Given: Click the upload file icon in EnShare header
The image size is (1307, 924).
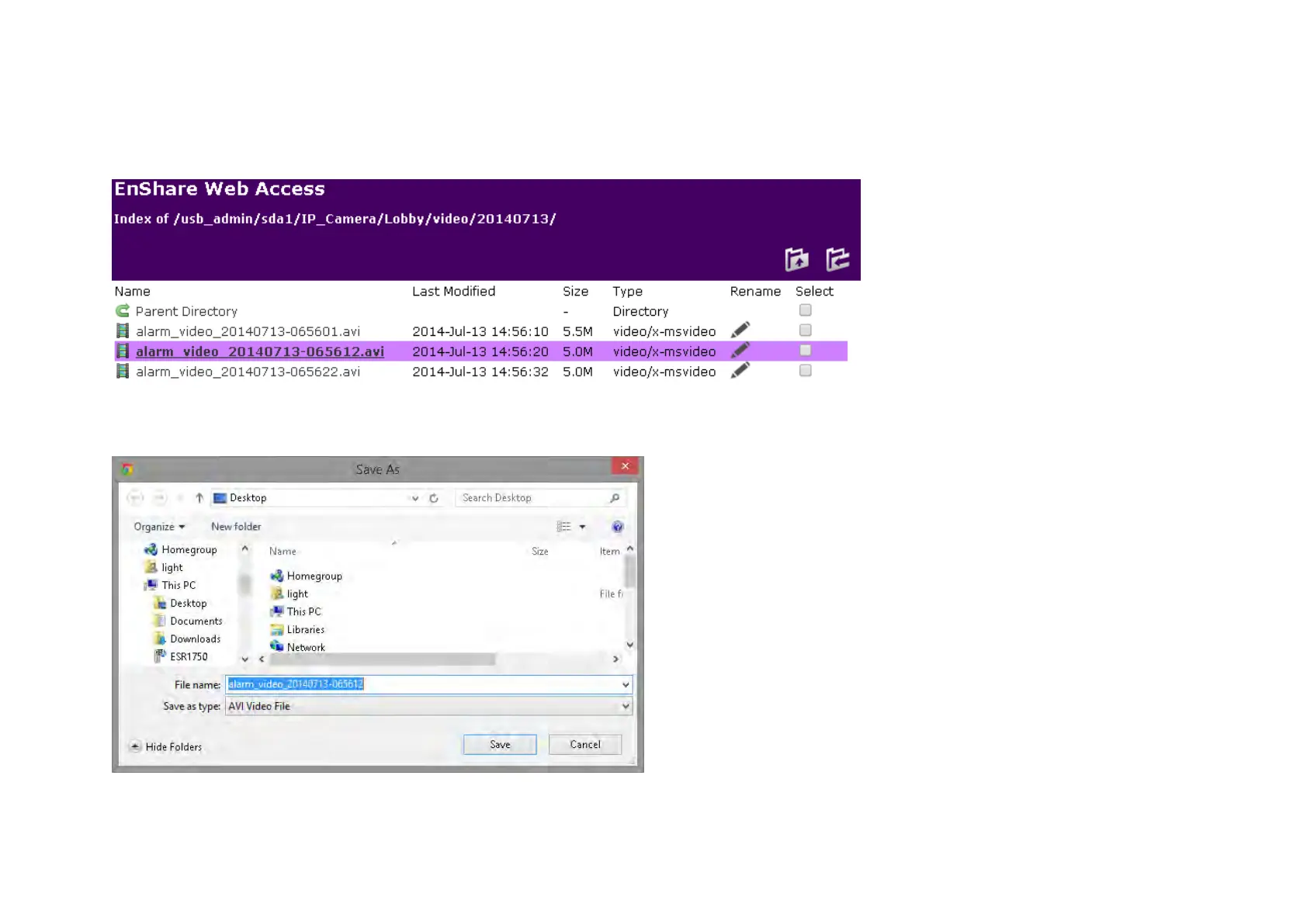Looking at the screenshot, I should [796, 259].
